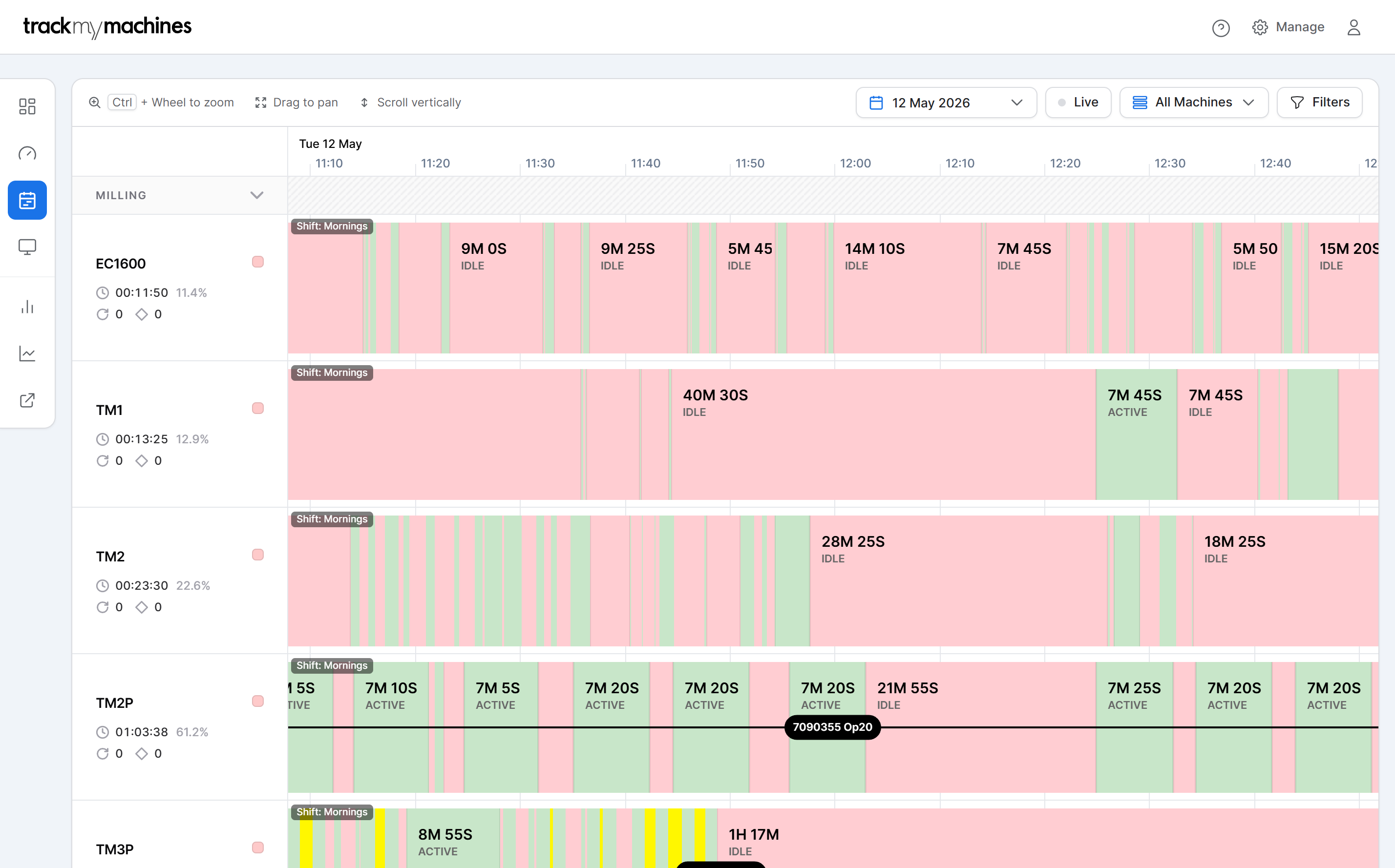Click the trackmymachines logo
Screen dimensions: 1395x868
tap(107, 26)
